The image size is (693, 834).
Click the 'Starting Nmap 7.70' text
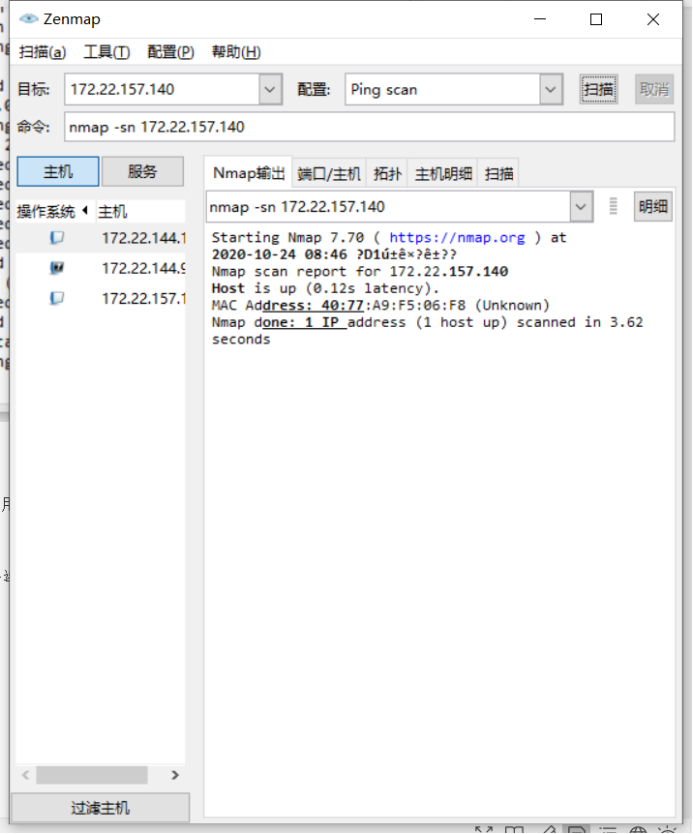point(288,237)
